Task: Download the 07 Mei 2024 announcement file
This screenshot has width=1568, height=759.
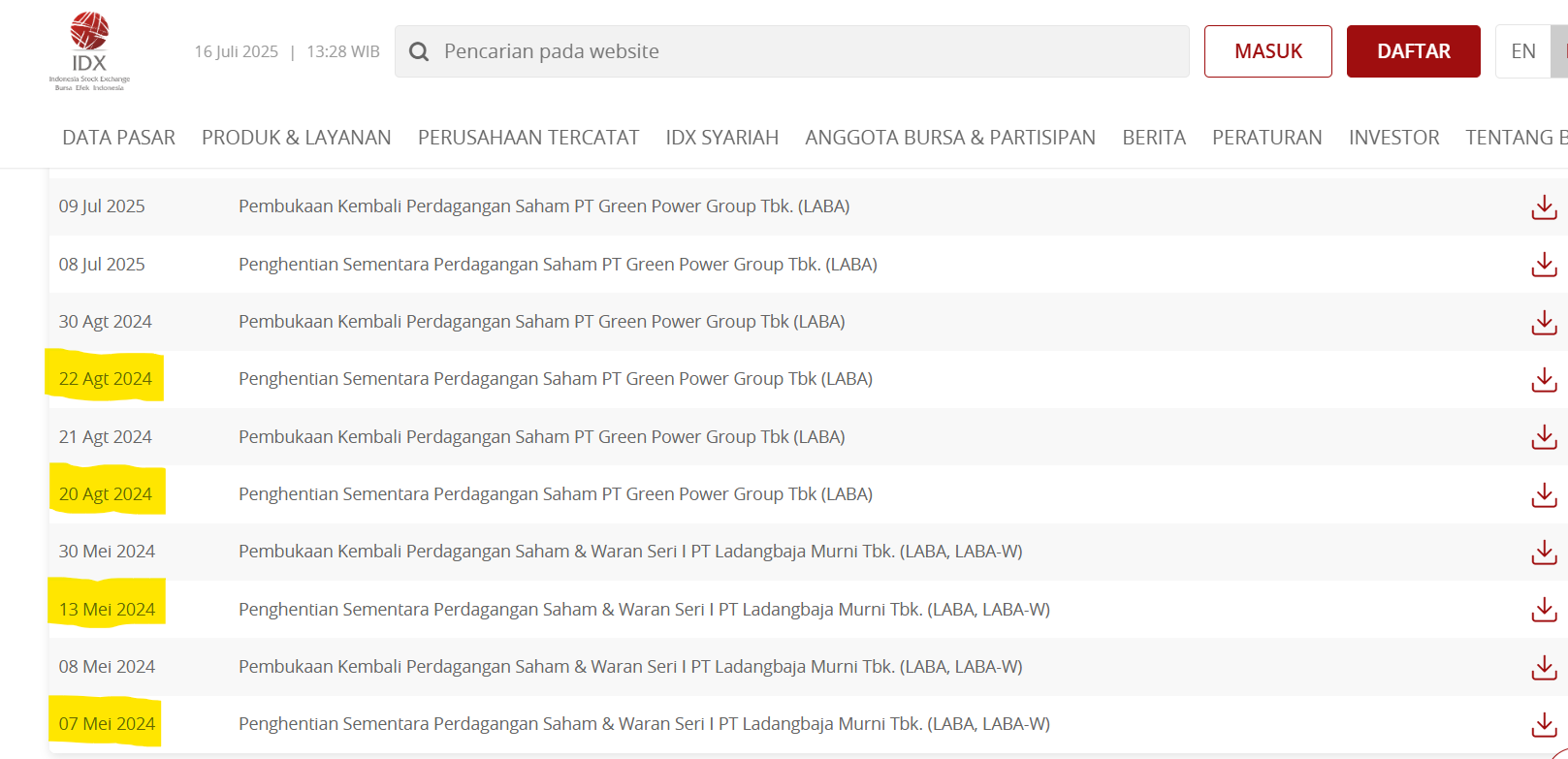Action: (x=1544, y=724)
